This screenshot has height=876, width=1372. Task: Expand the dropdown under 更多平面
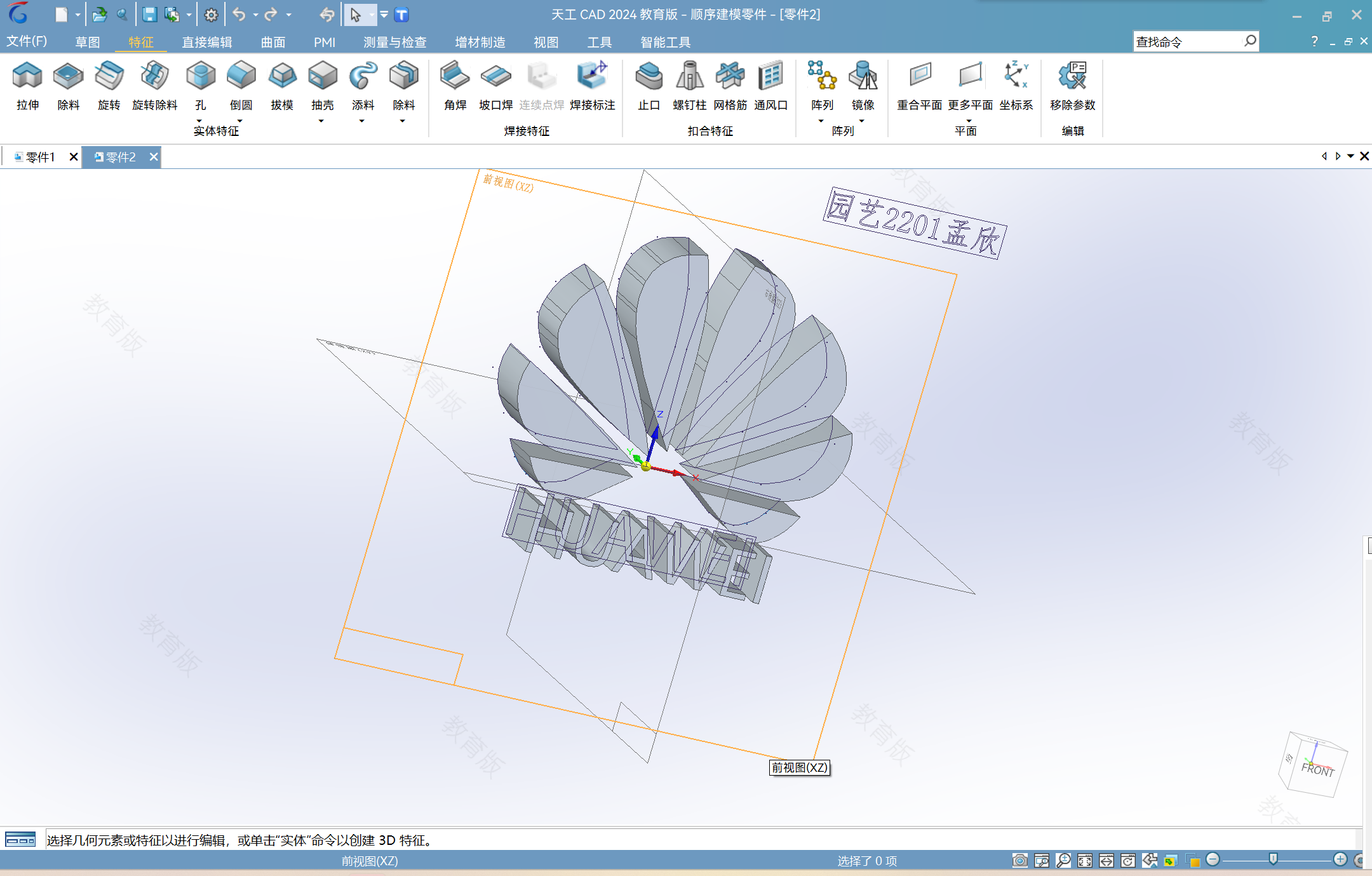[969, 121]
